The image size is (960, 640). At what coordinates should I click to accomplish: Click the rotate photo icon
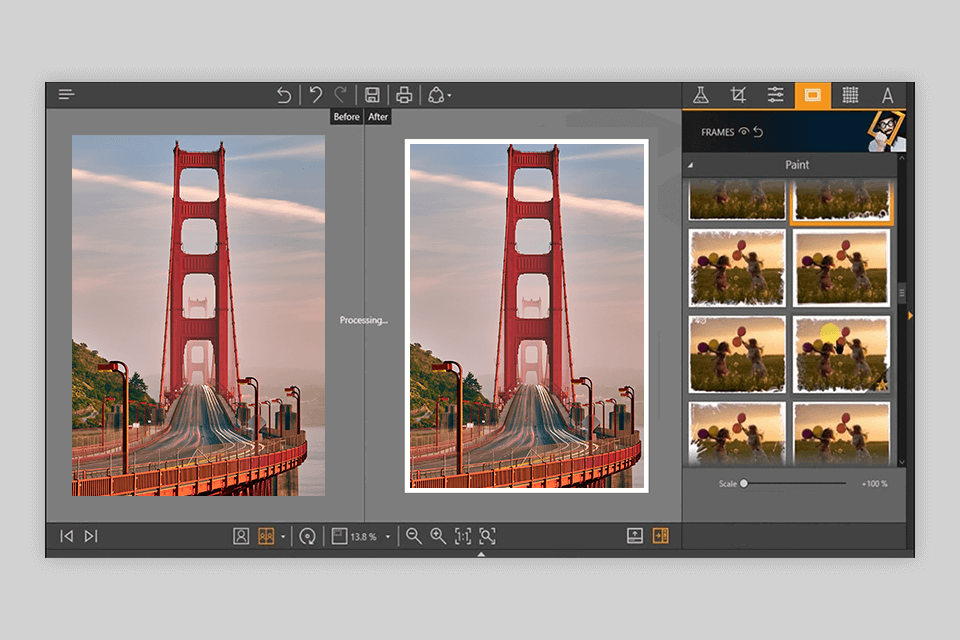307,536
